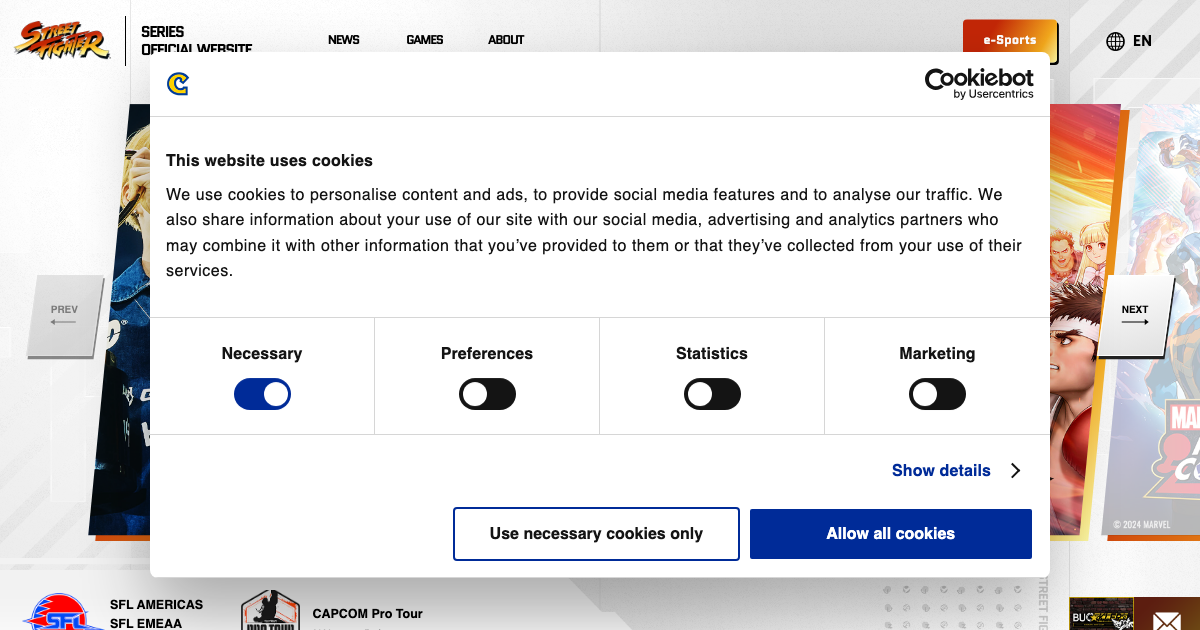Click the envelope mail icon

(1166, 620)
